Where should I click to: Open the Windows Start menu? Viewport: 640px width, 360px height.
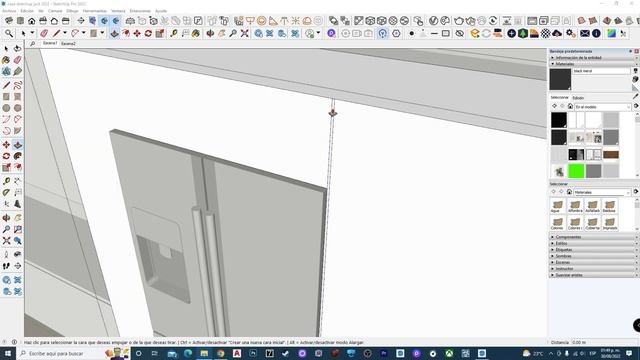8,353
